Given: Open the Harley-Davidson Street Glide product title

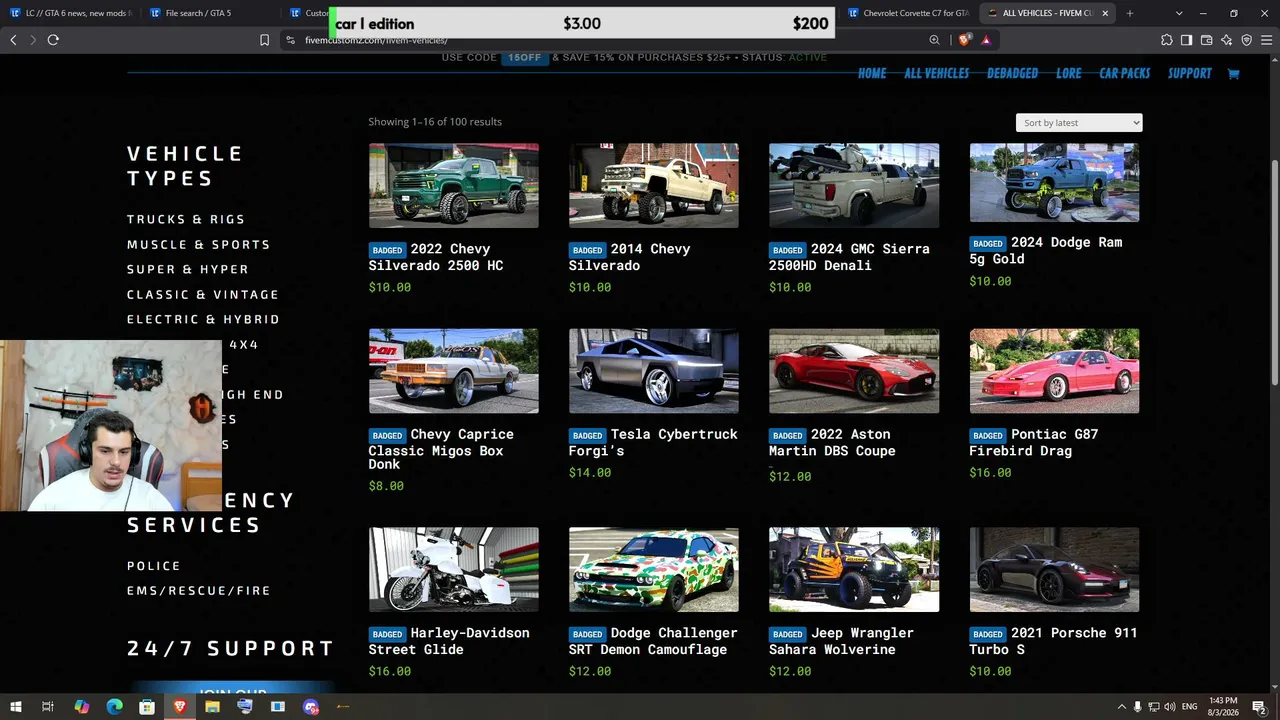Looking at the screenshot, I should point(449,641).
